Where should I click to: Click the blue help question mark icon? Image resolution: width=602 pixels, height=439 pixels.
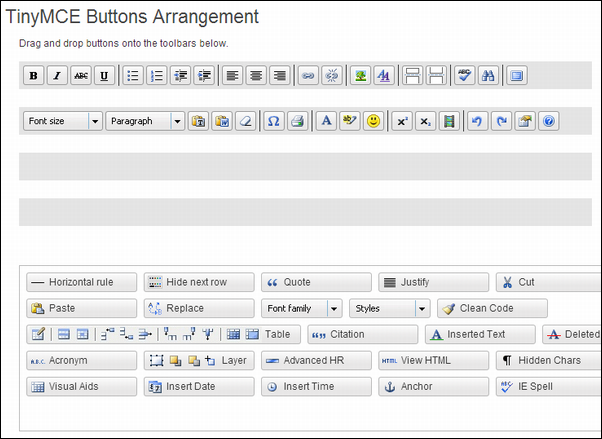click(x=549, y=121)
